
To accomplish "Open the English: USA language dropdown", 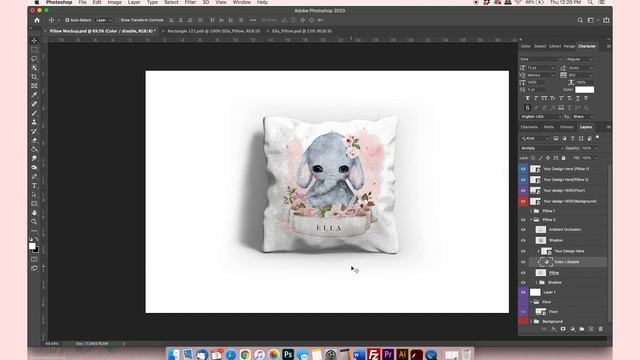I will [541, 117].
